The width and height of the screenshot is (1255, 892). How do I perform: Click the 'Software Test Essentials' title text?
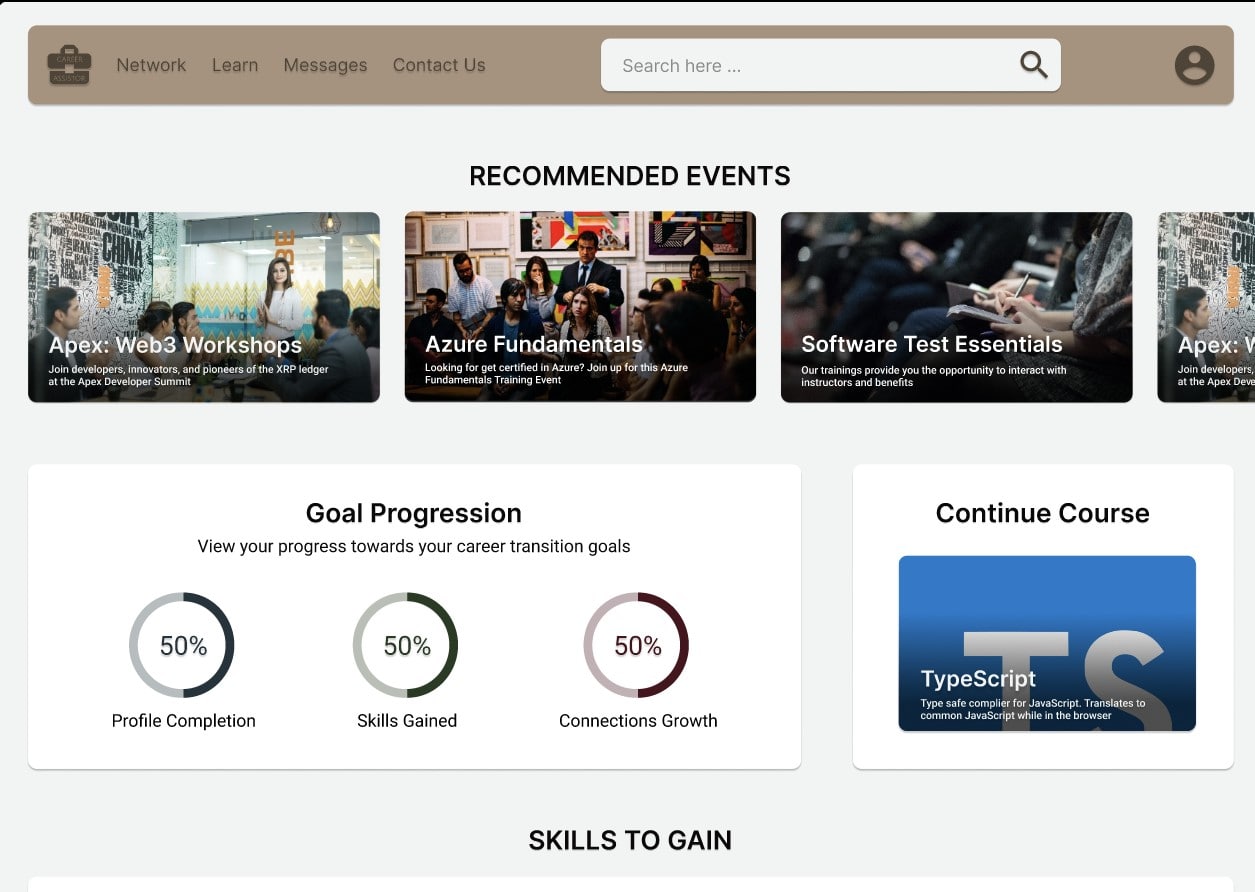pyautogui.click(x=932, y=344)
